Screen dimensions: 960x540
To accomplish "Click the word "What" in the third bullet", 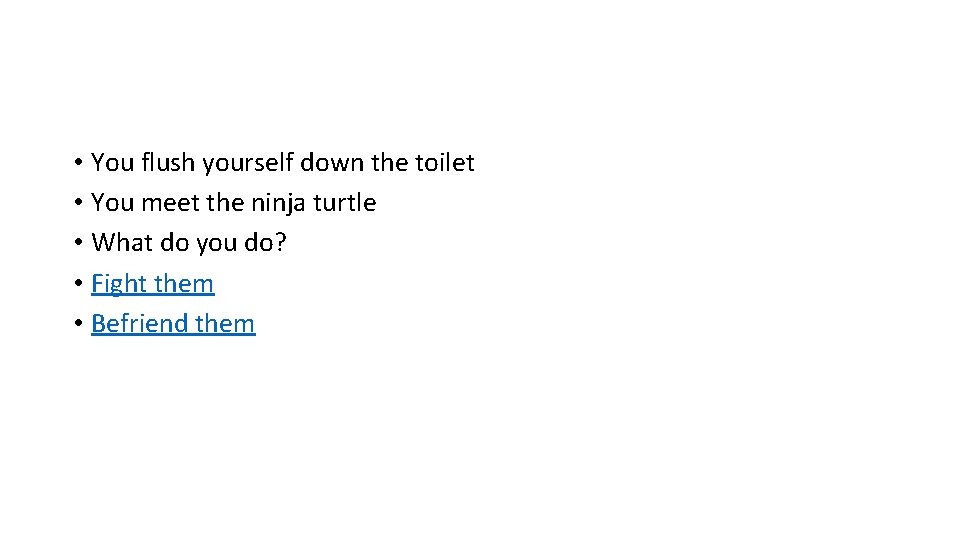I will click(x=118, y=243).
